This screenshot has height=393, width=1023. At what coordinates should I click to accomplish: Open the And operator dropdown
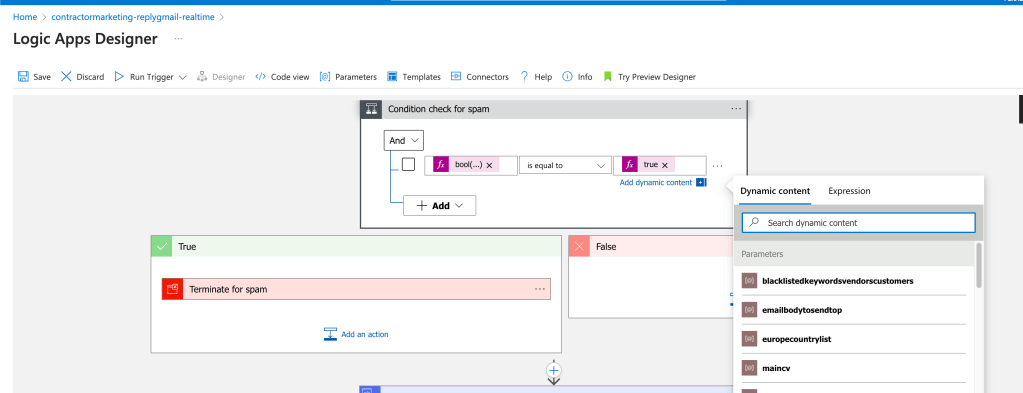[x=404, y=140]
